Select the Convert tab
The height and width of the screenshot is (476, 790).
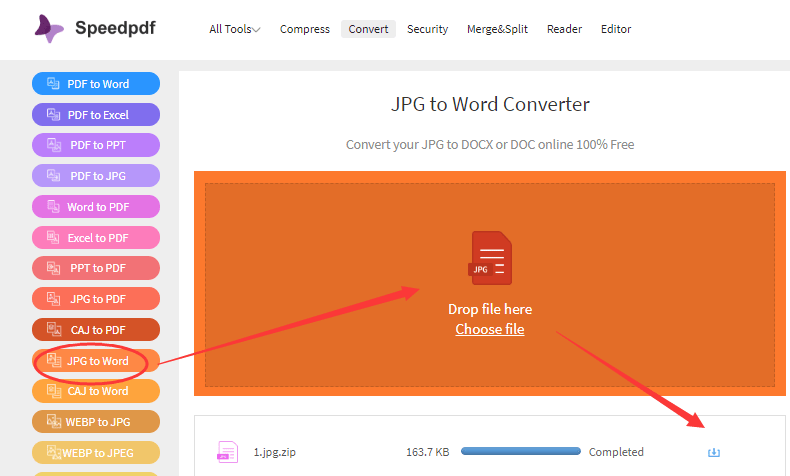click(x=368, y=29)
